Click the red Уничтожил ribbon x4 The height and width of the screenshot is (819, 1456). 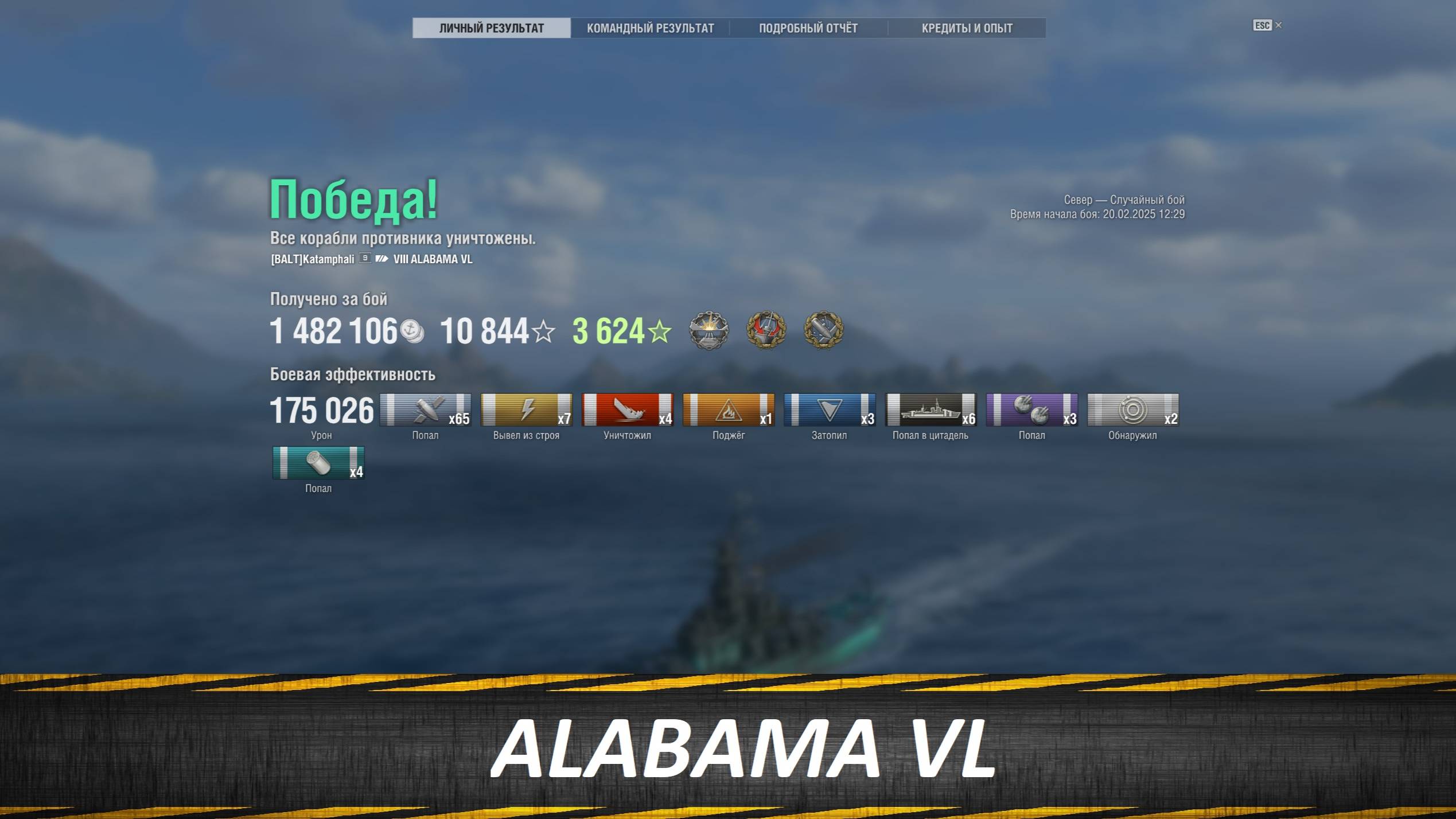click(x=627, y=409)
